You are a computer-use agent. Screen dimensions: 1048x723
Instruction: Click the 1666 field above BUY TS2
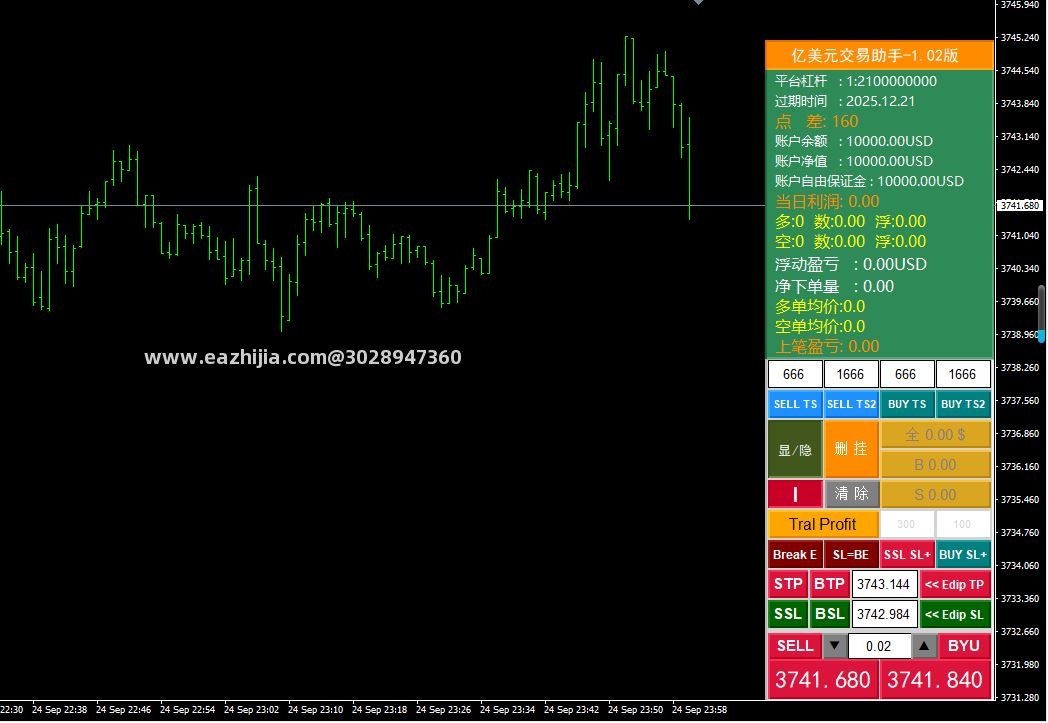(x=962, y=374)
